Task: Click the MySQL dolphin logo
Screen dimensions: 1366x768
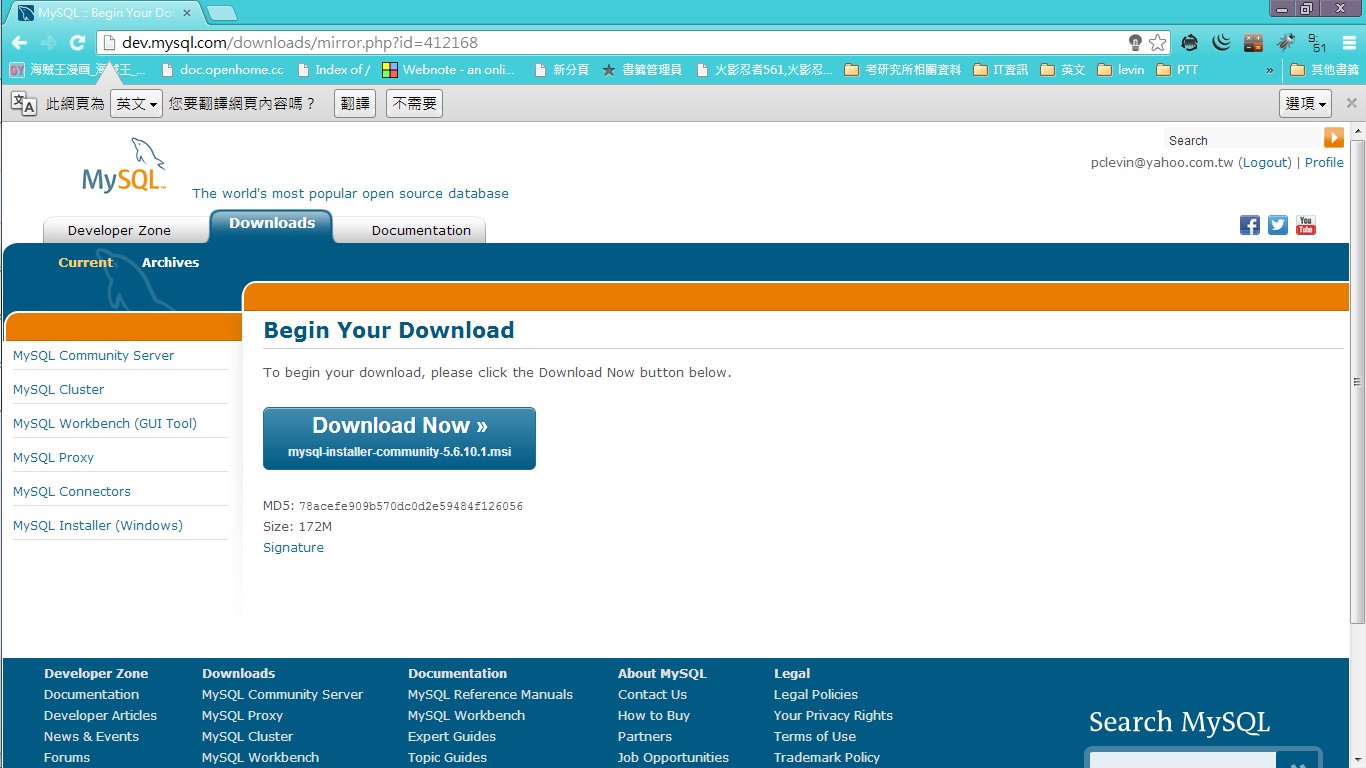Action: pos(125,166)
